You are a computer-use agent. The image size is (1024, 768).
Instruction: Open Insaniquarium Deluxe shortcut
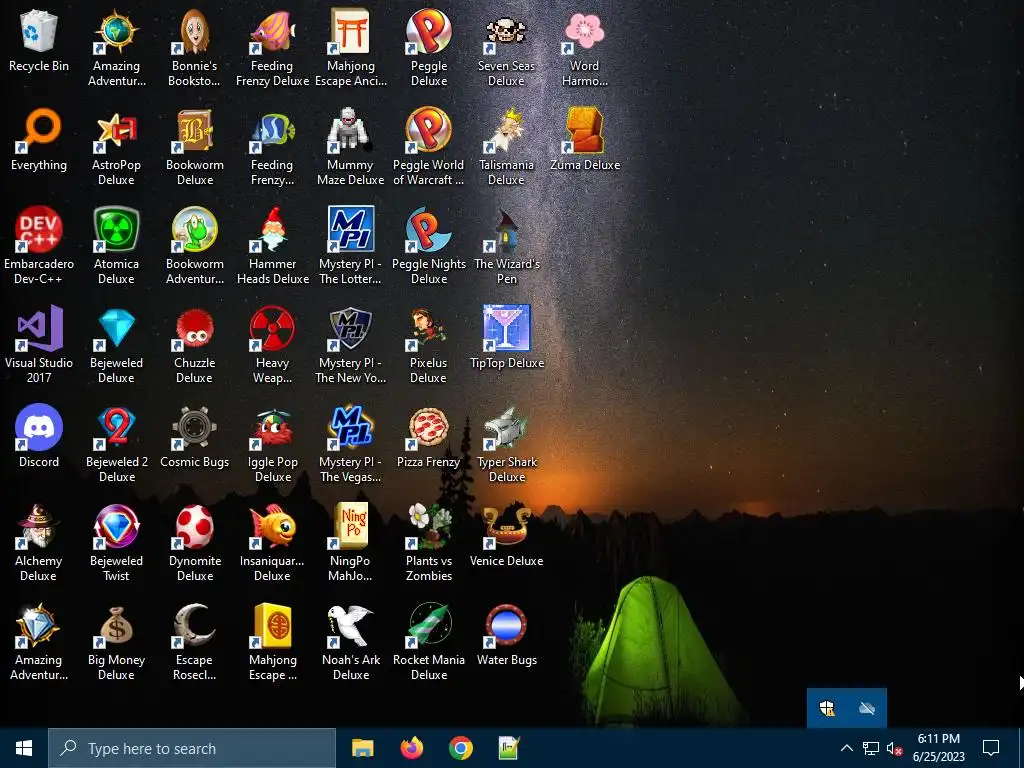pyautogui.click(x=272, y=526)
